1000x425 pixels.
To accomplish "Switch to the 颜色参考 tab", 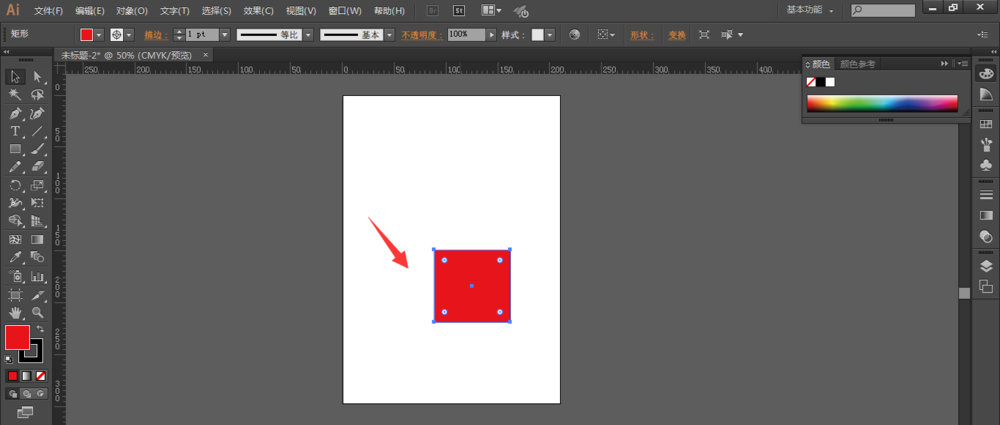I will (x=858, y=64).
